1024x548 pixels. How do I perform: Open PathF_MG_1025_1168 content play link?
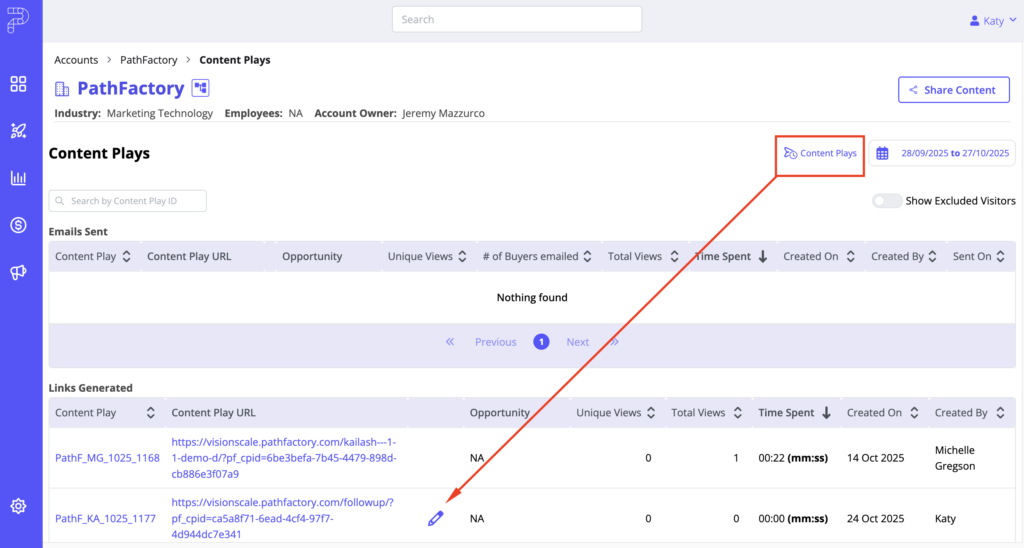pyautogui.click(x=107, y=458)
